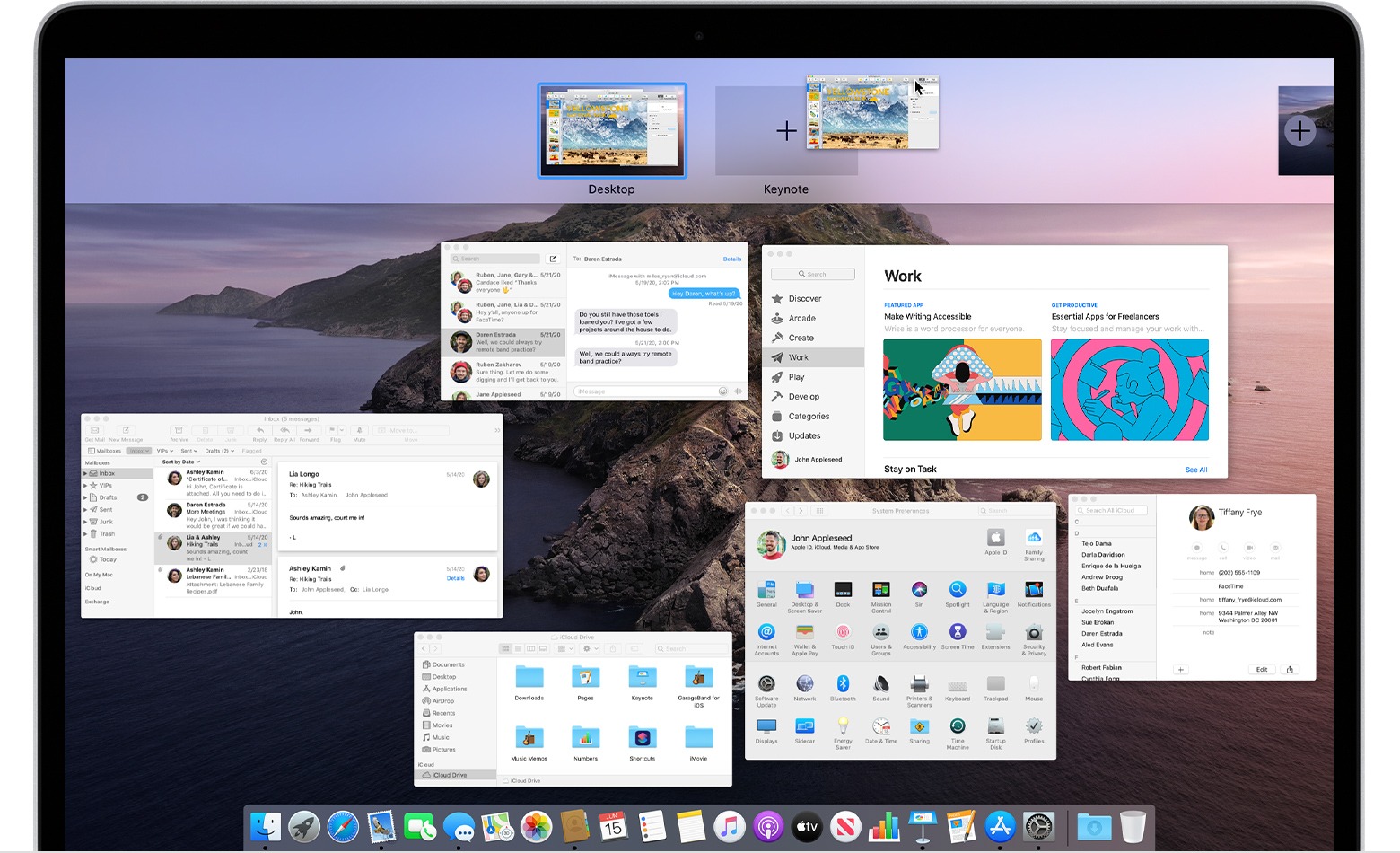Click the iMessage input field
This screenshot has width=1400, height=853.
point(642,391)
